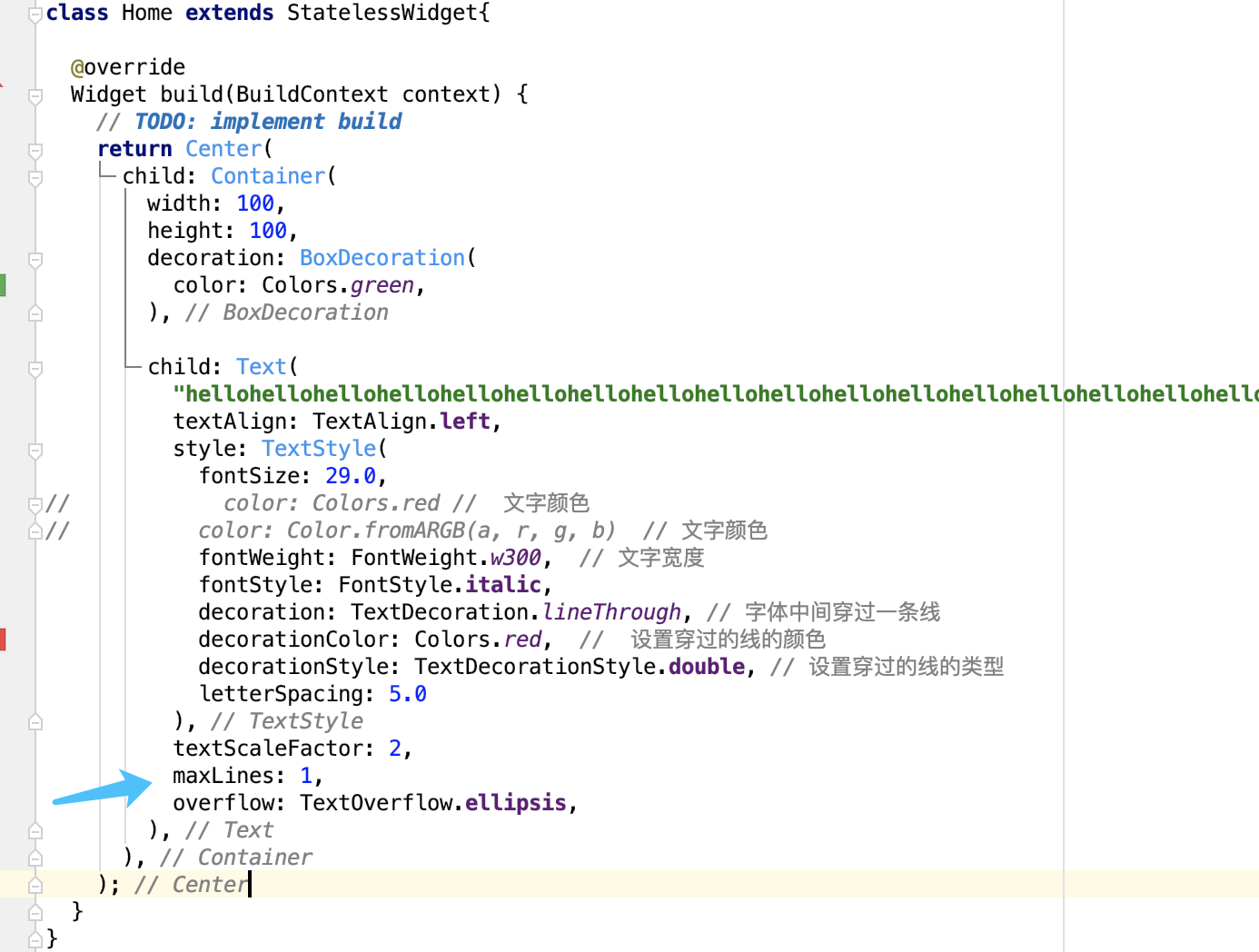
Task: Click commented Color.fromARGB(a, r, g, b)
Action: (452, 531)
